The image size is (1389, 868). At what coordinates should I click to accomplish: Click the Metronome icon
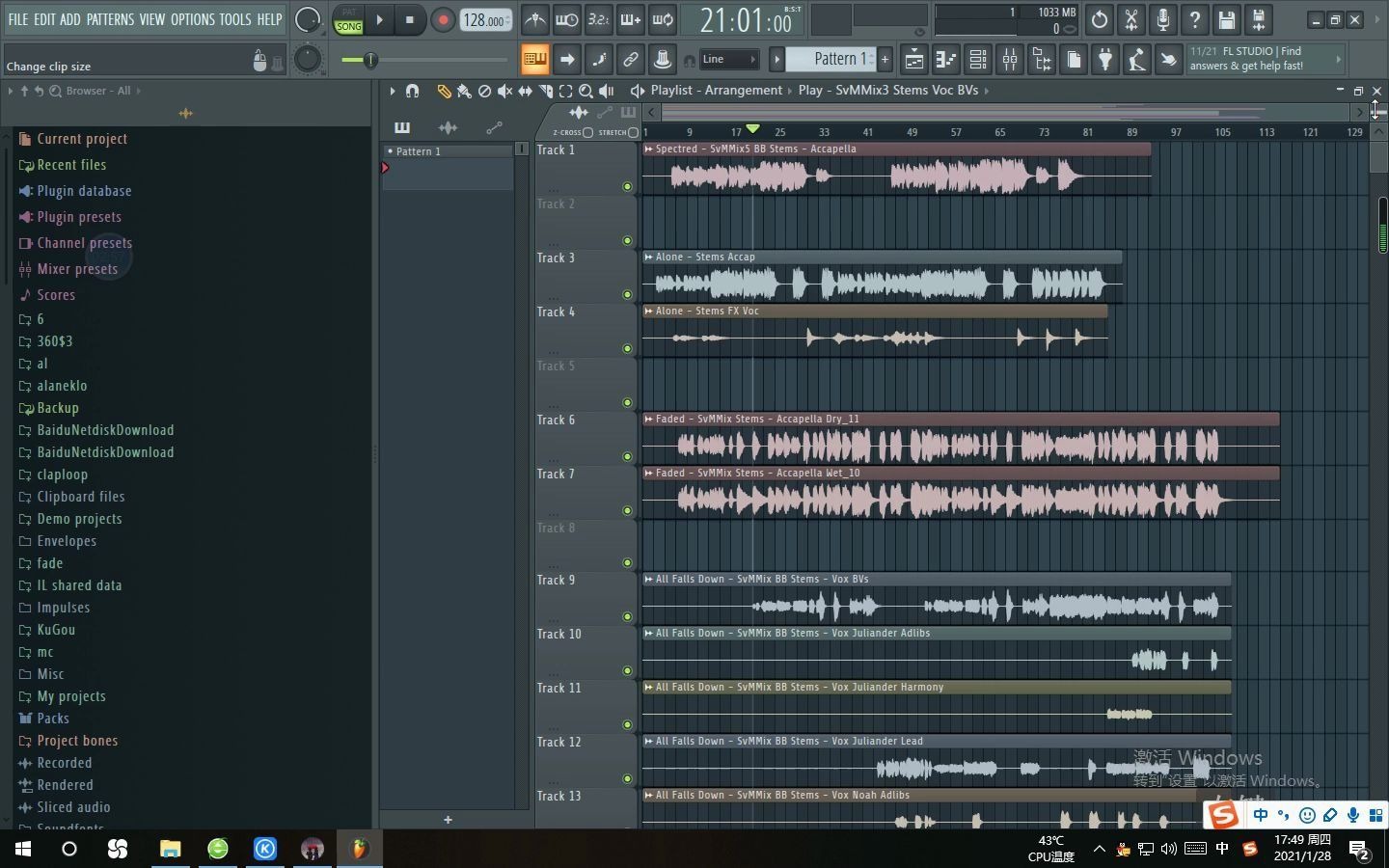click(x=535, y=19)
